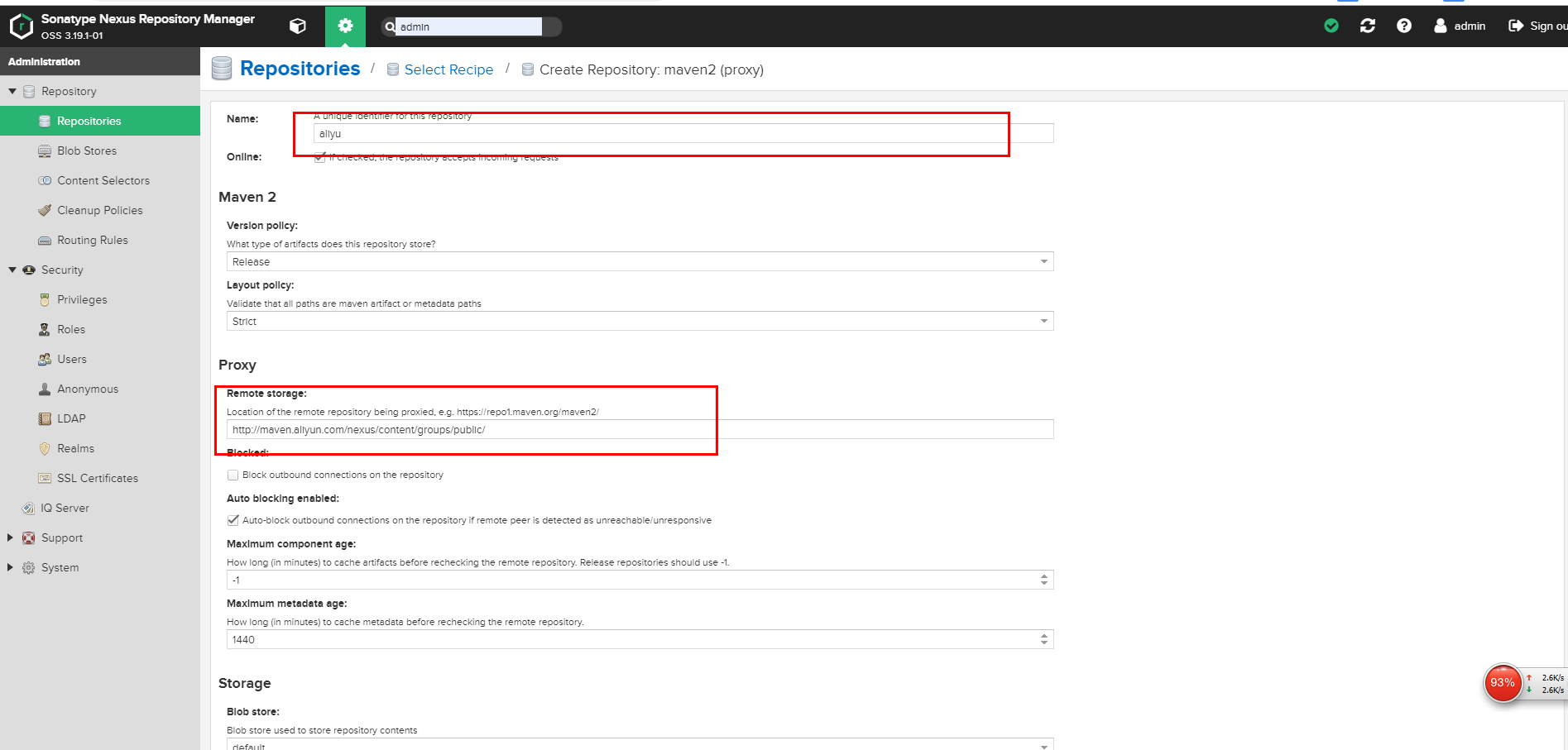The width and height of the screenshot is (1568, 750).
Task: Select Repositories in the sidebar
Action: (x=100, y=121)
